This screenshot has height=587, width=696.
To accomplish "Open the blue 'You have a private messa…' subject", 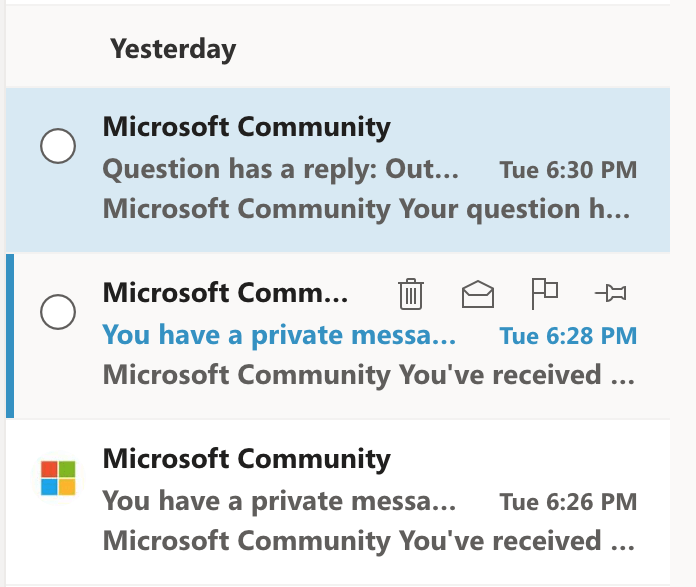I will [279, 335].
